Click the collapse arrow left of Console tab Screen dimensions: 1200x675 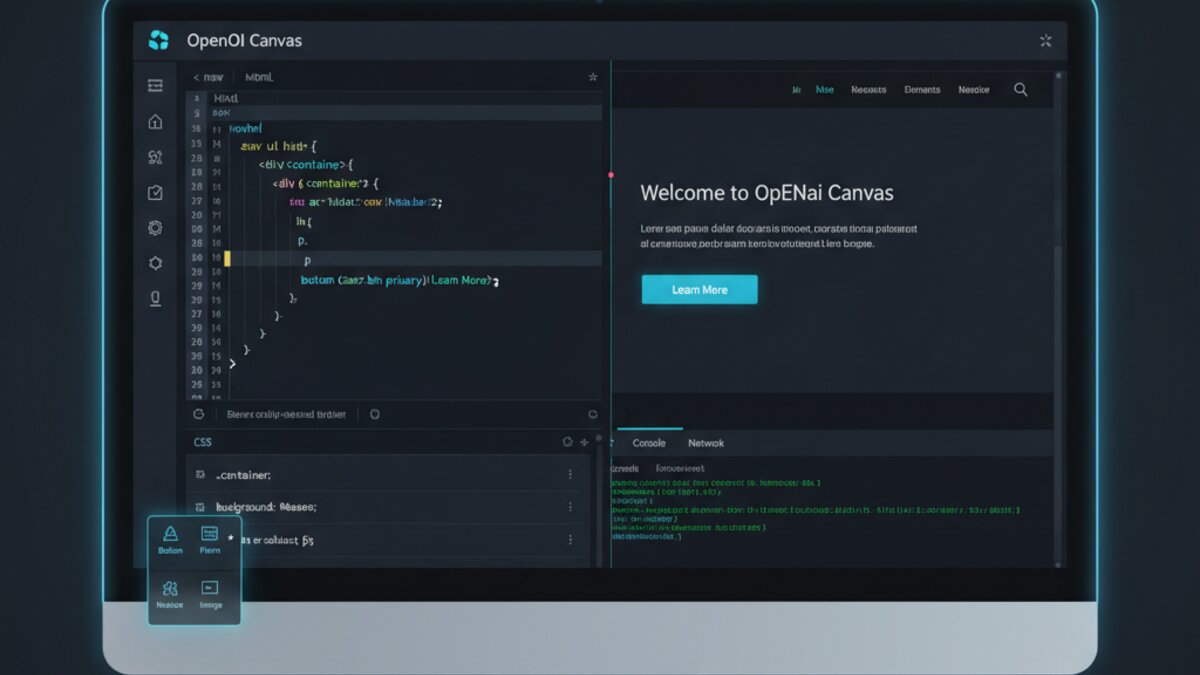click(x=613, y=443)
